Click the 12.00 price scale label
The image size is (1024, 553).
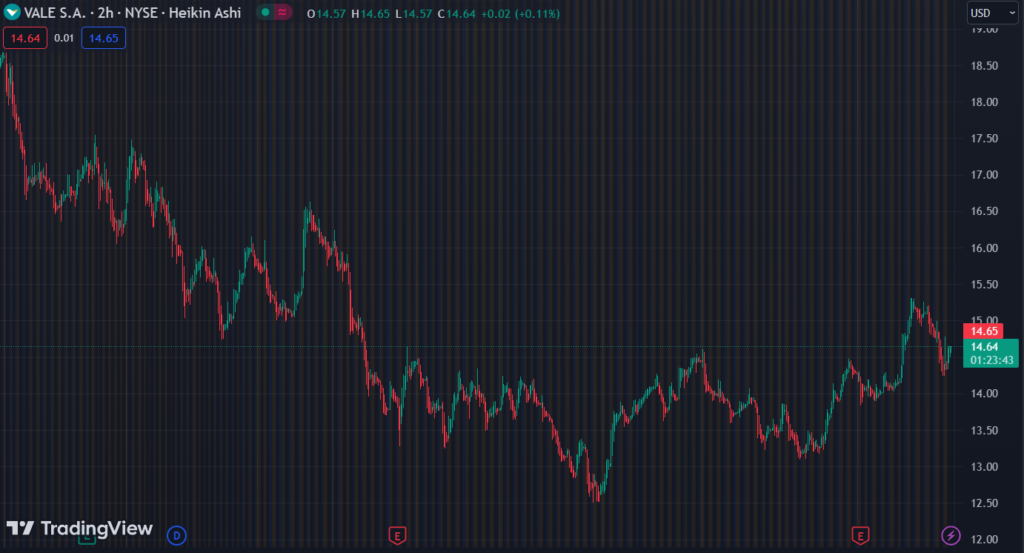point(984,539)
